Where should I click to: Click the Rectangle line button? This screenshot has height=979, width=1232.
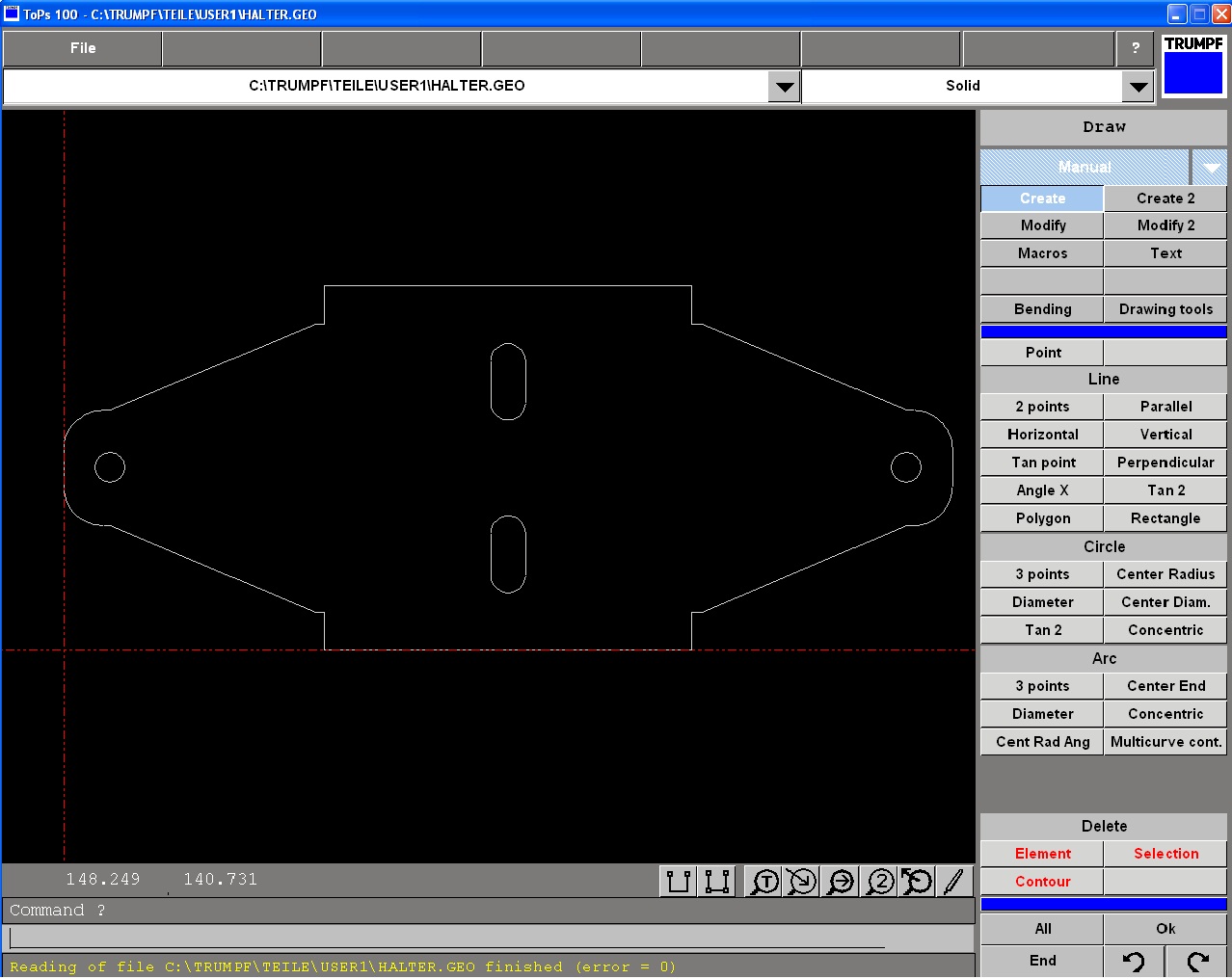coord(1165,518)
